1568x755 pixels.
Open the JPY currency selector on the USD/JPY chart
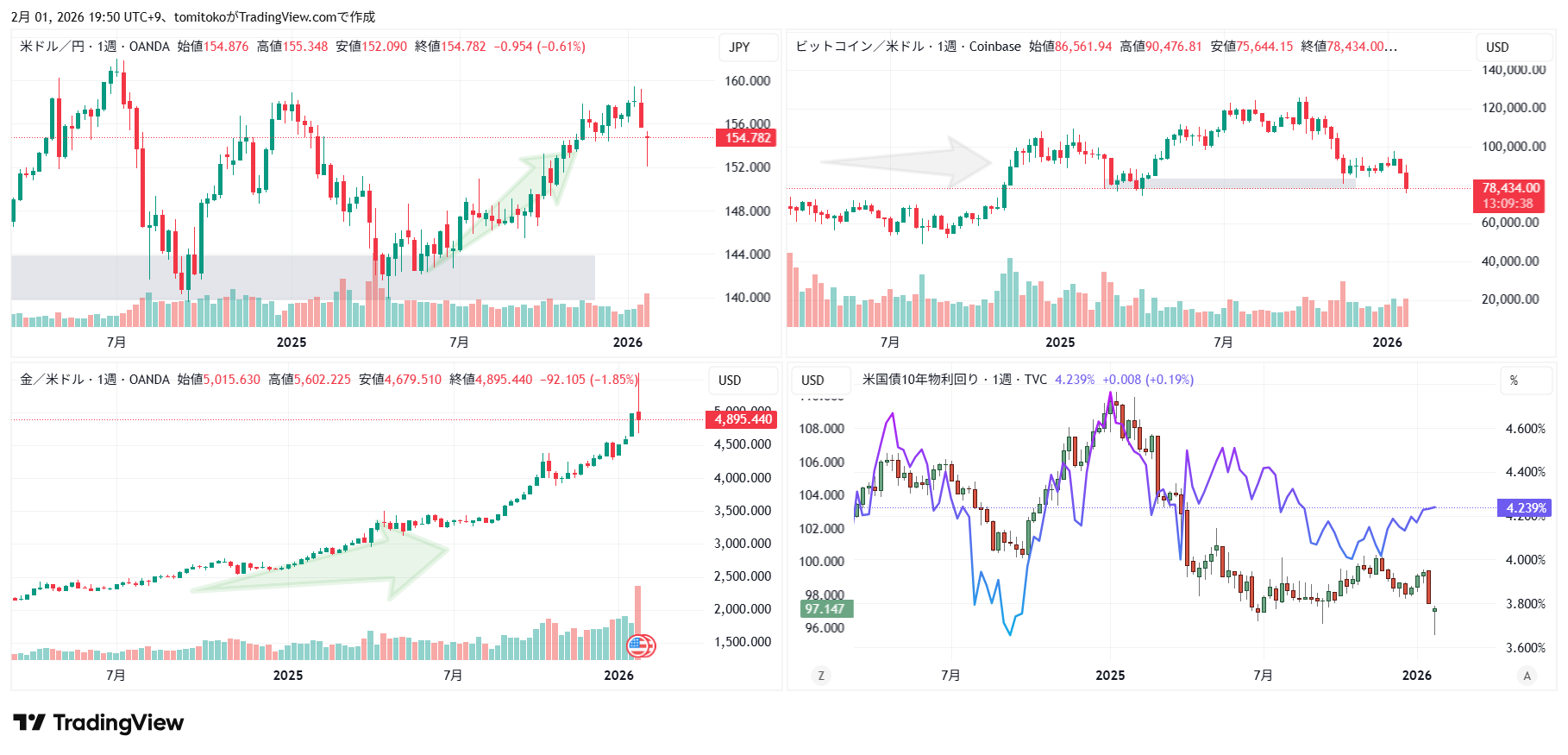pyautogui.click(x=739, y=47)
